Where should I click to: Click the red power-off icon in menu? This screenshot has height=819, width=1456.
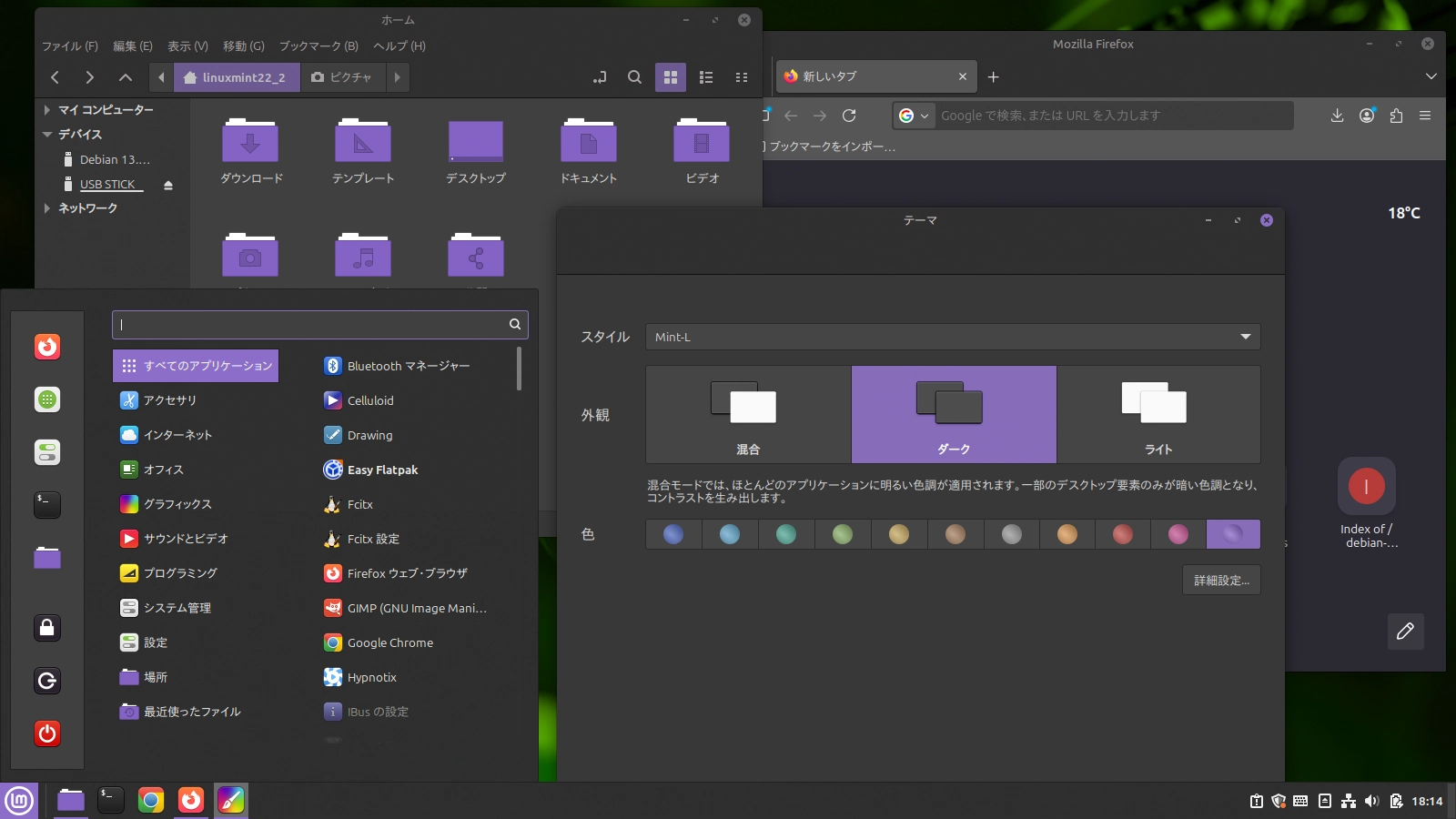[47, 733]
